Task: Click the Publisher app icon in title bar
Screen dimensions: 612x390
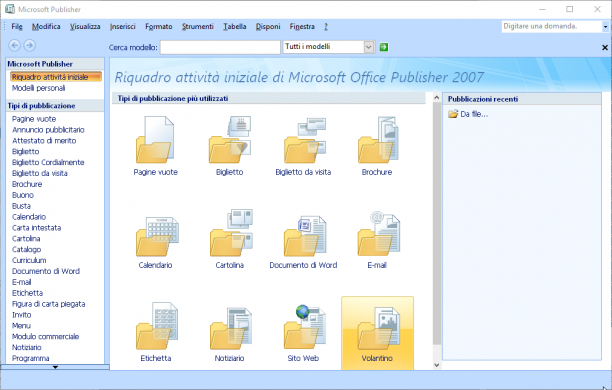Action: [x=10, y=9]
